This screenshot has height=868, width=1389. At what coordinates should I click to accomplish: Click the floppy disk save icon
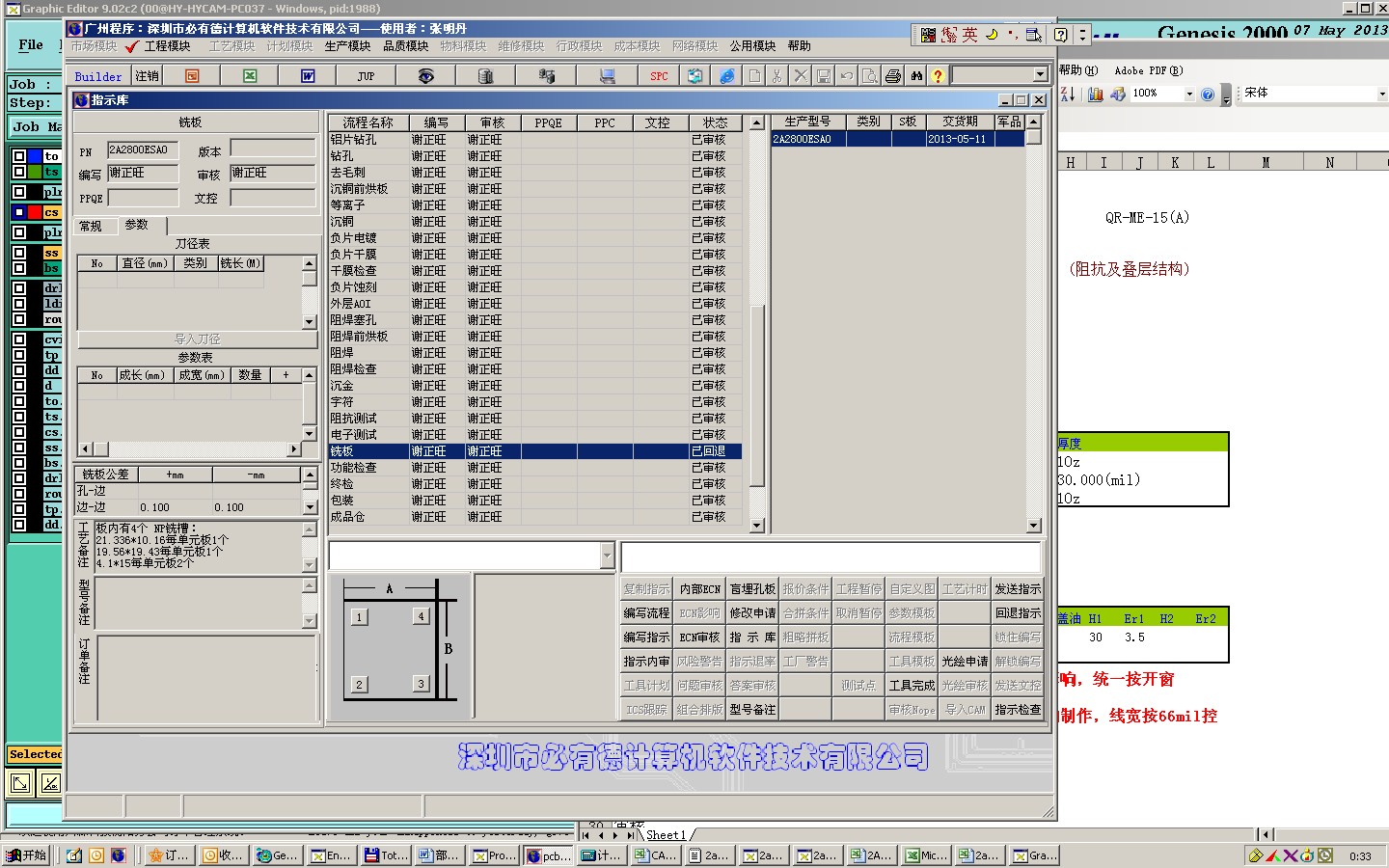pyautogui.click(x=824, y=76)
